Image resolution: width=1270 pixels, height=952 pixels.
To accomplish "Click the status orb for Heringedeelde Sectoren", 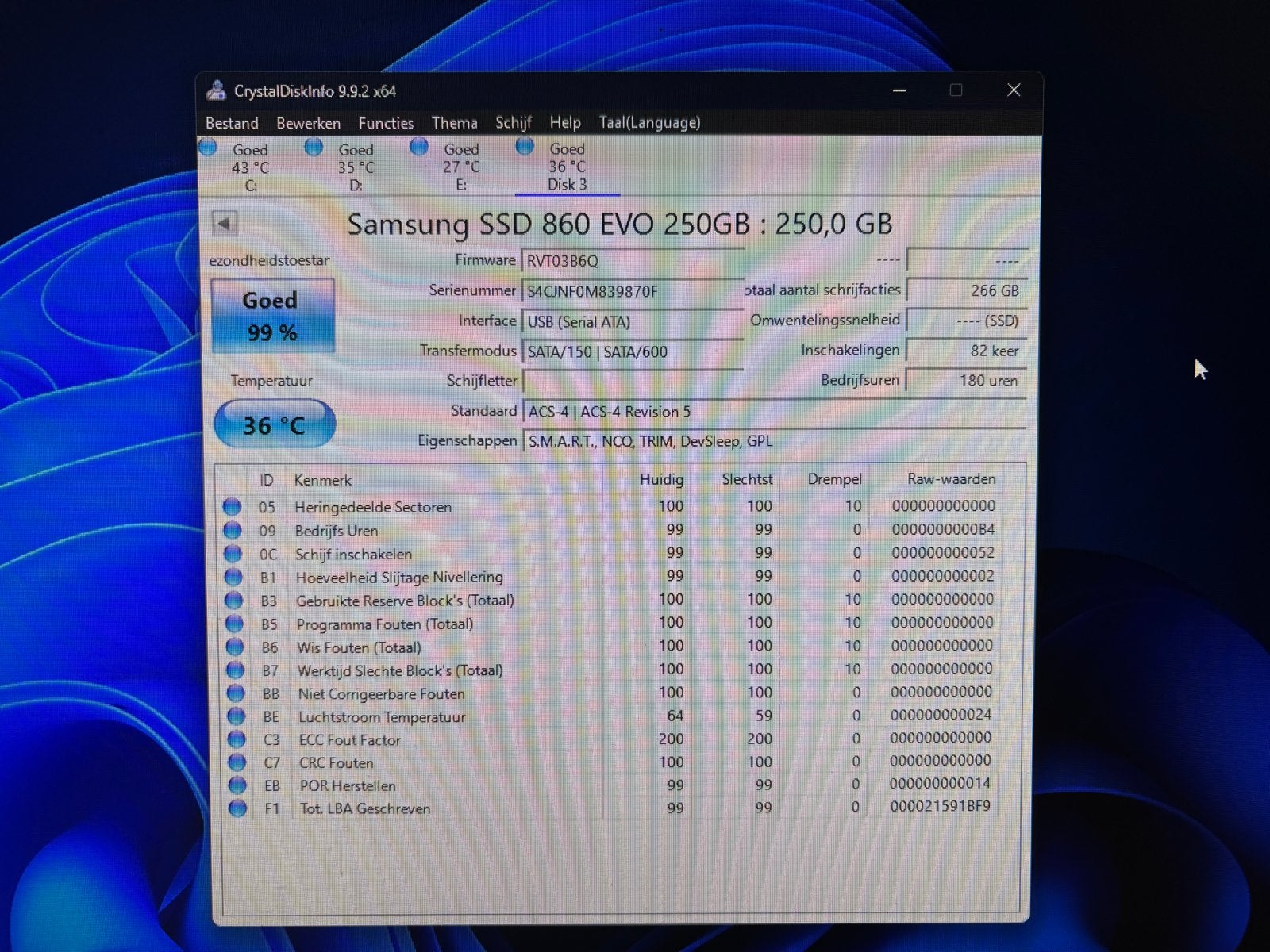I will coord(232,506).
